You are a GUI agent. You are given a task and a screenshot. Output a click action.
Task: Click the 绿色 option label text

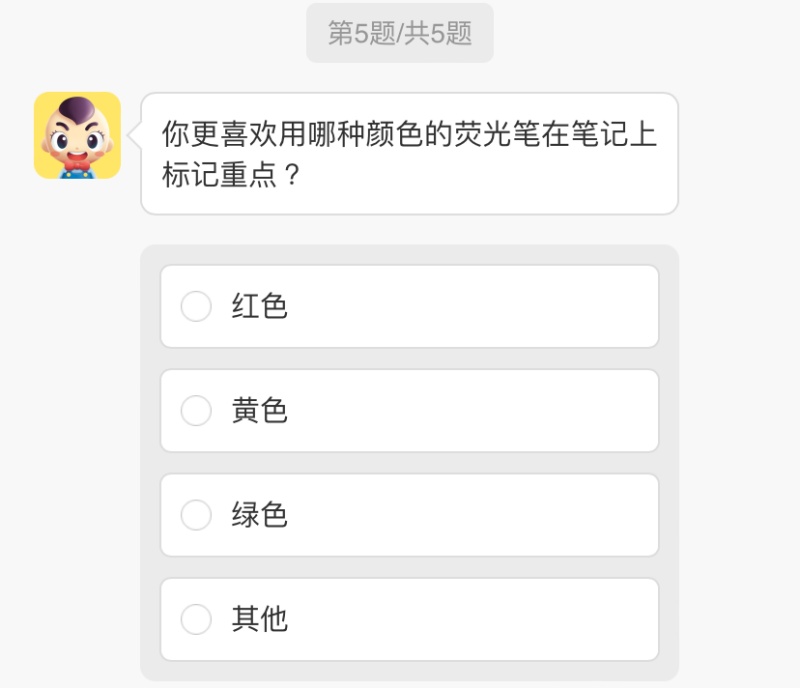click(260, 515)
